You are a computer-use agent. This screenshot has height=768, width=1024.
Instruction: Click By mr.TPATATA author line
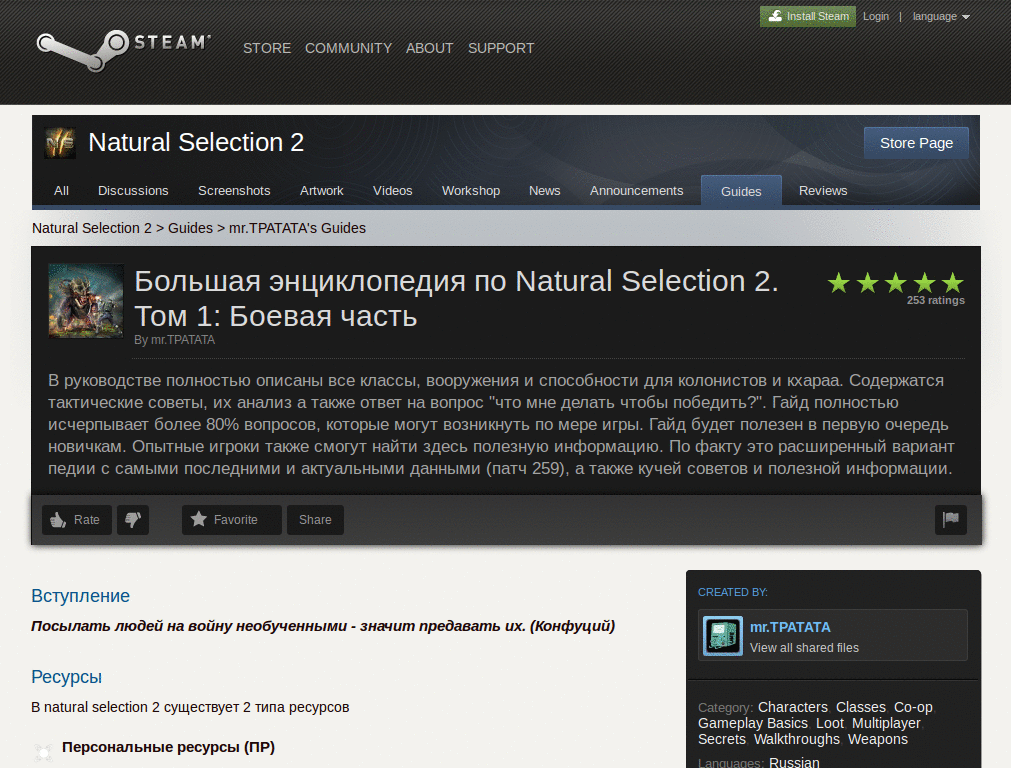(174, 340)
